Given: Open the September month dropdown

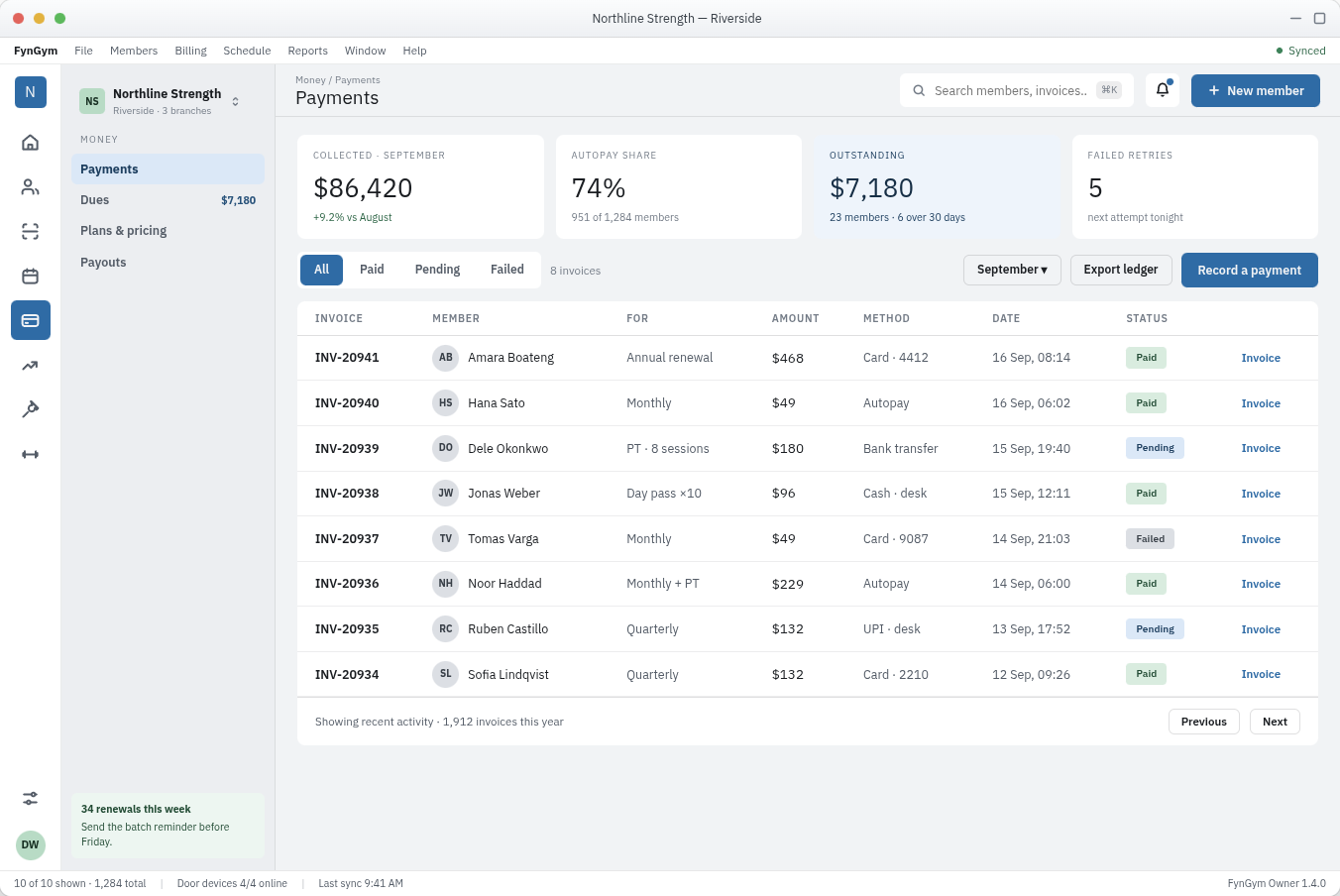Looking at the screenshot, I should tap(1012, 270).
